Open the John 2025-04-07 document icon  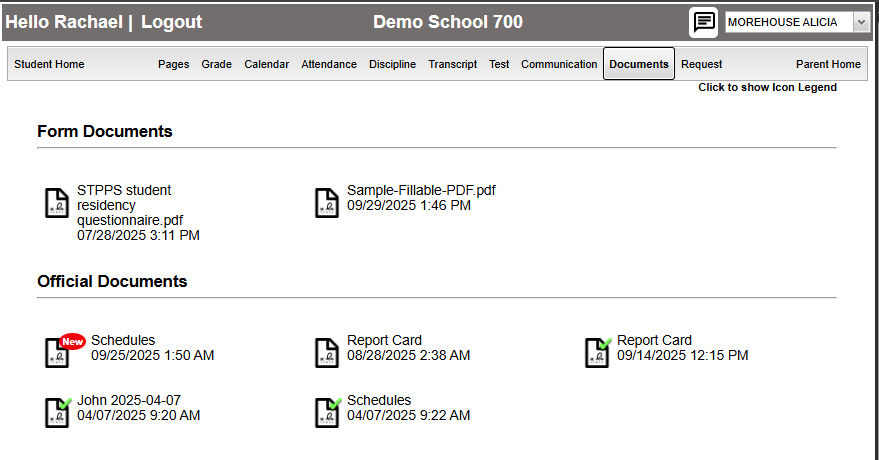pos(58,412)
